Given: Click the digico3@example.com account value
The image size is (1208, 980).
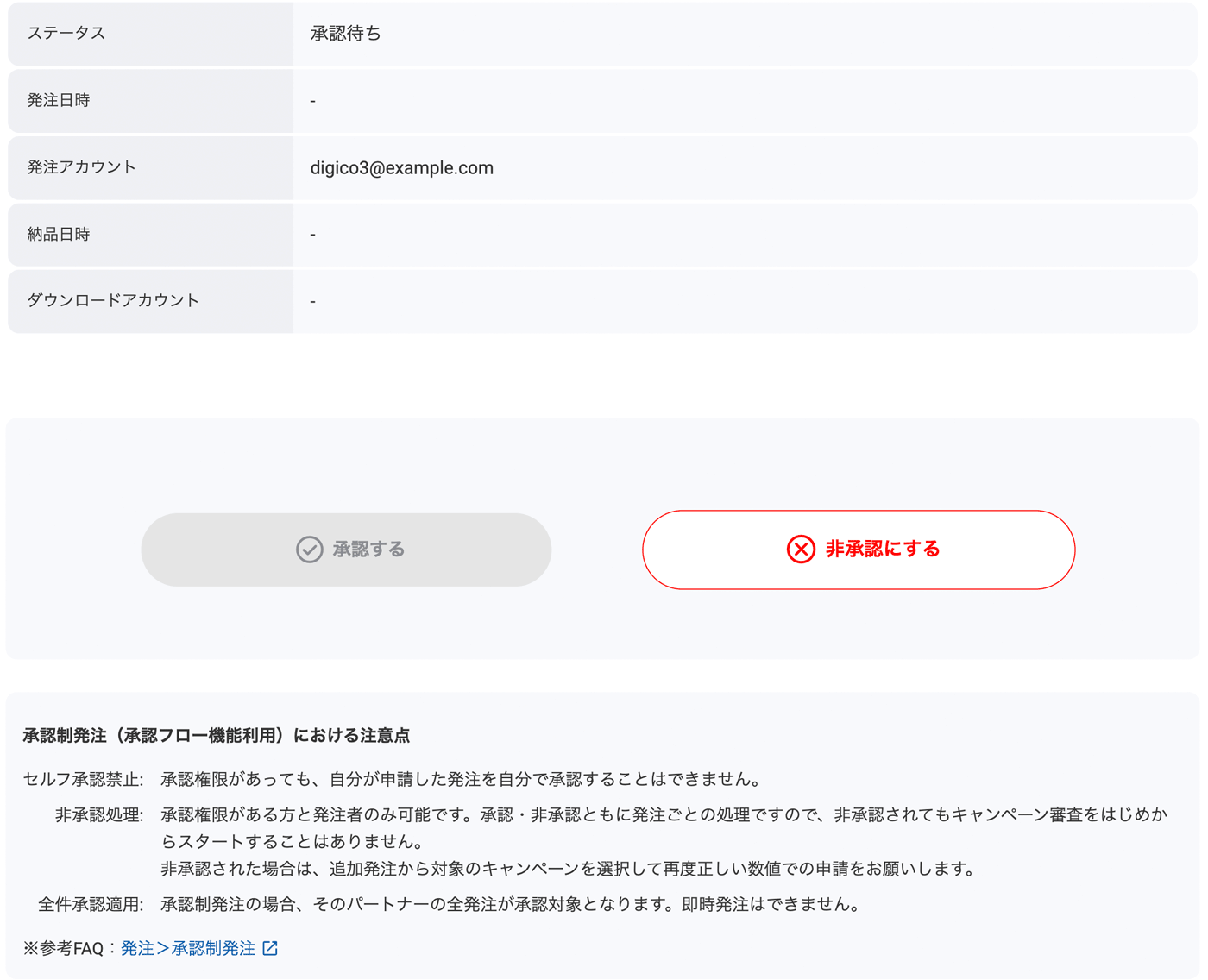Looking at the screenshot, I should [x=401, y=168].
